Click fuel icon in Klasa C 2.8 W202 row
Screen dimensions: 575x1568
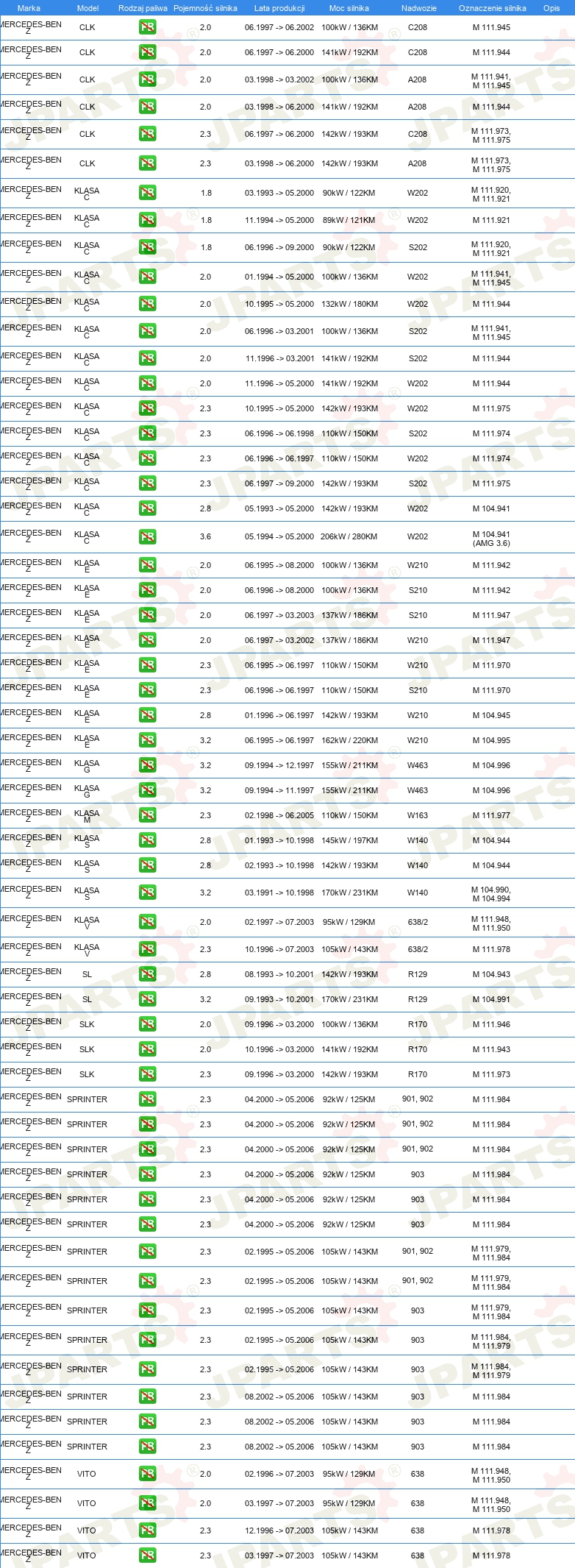[x=147, y=508]
